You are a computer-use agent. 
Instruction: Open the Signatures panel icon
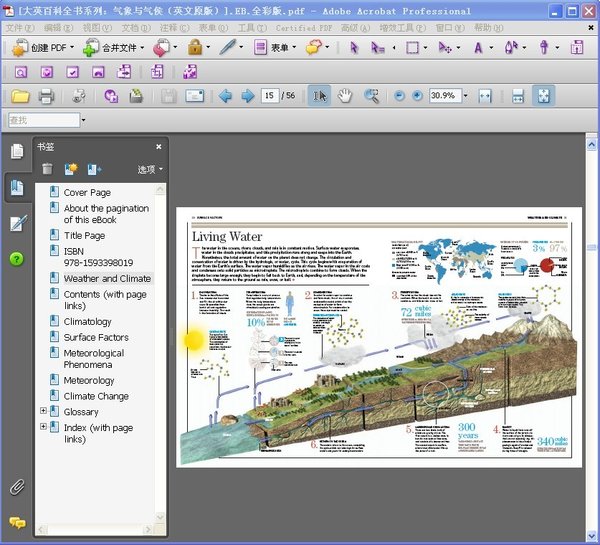point(17,223)
